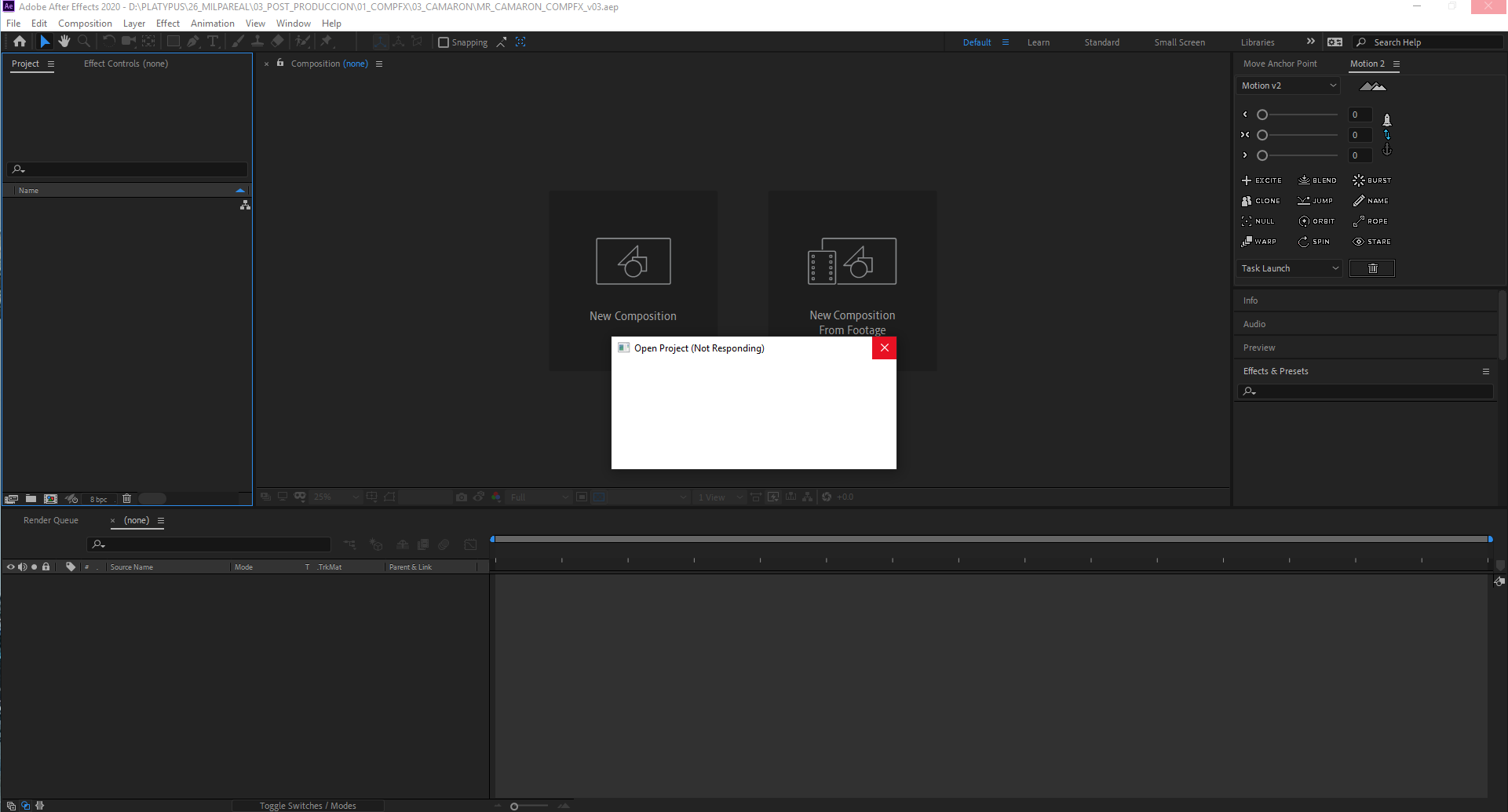Select the Rectangle shape tool
1508x812 pixels.
point(173,42)
